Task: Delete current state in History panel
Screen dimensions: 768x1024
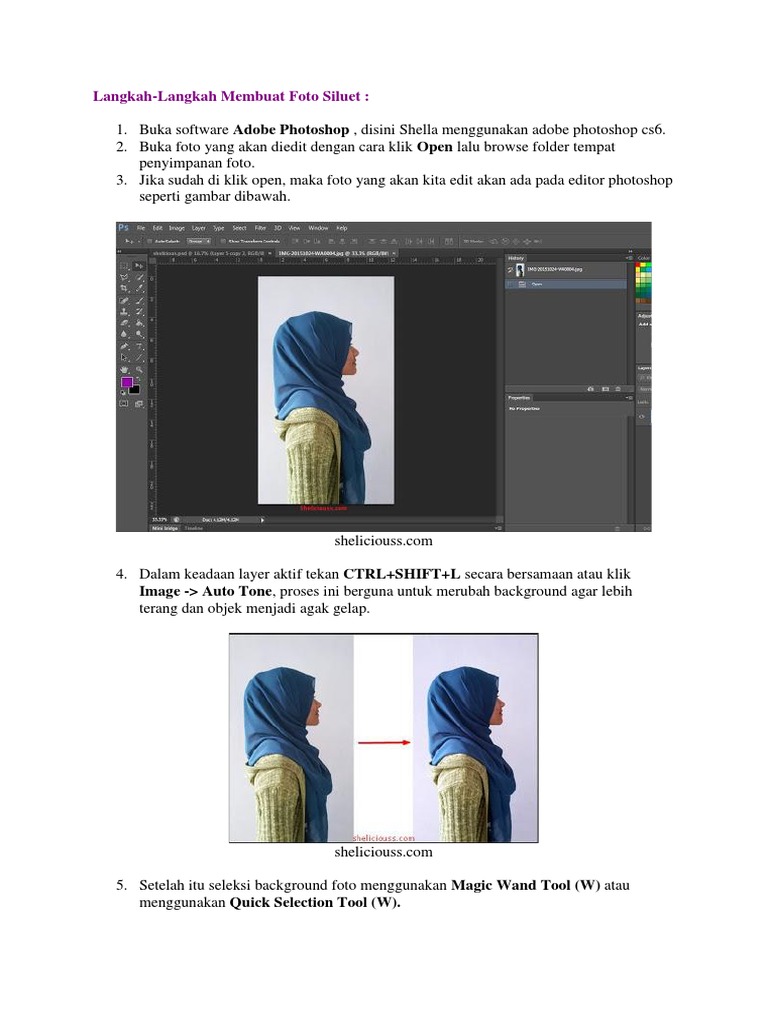Action: (x=618, y=389)
